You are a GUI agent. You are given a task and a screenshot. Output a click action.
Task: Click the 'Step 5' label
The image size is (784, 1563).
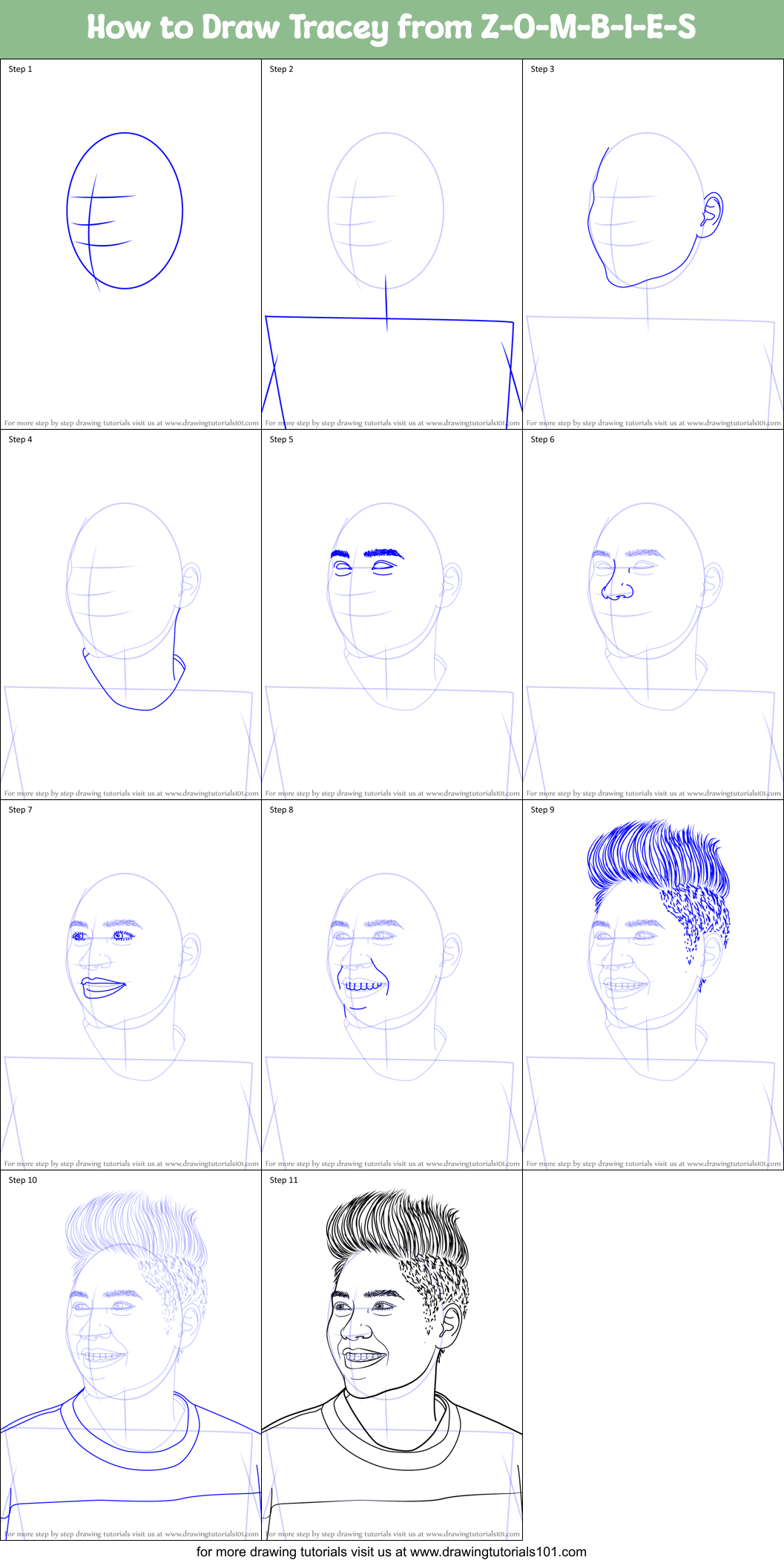(x=282, y=439)
